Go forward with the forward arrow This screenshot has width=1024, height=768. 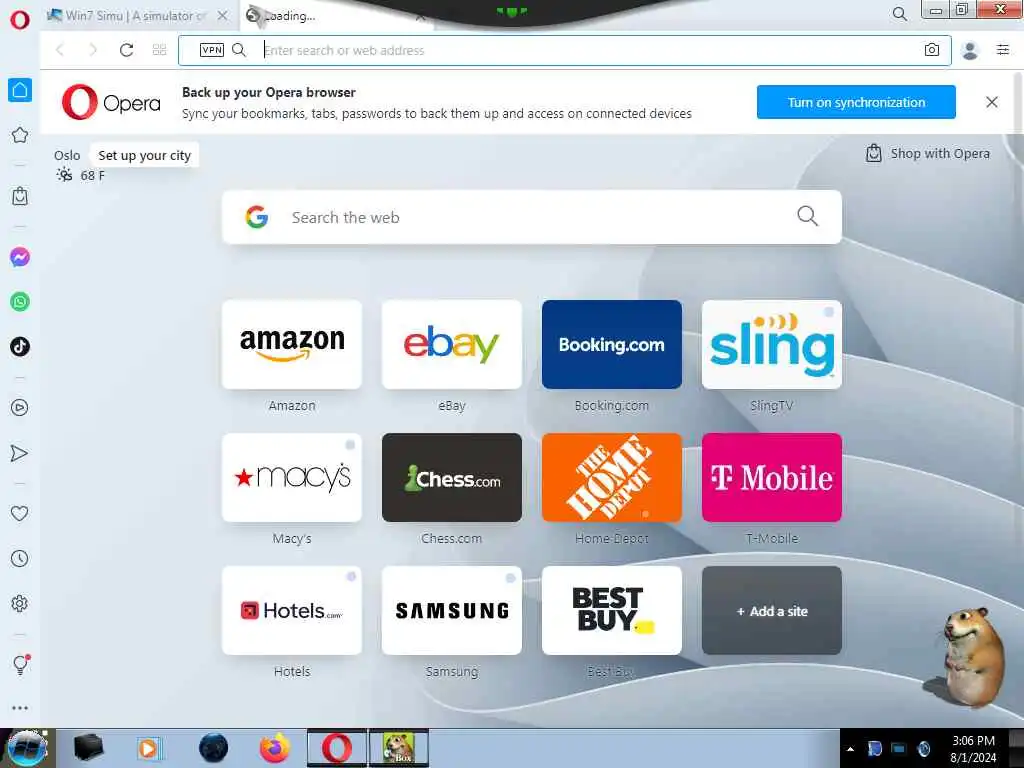pos(93,50)
